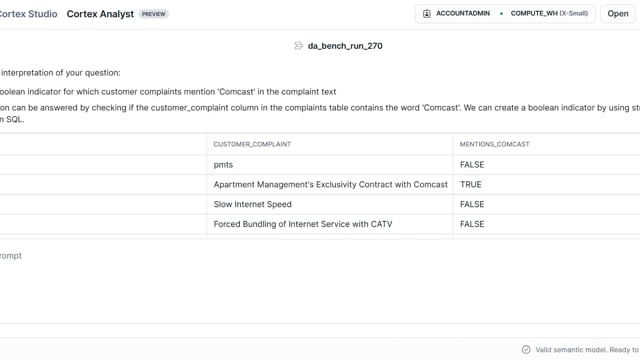Image resolution: width=640 pixels, height=360 pixels.
Task: Go to Cortex Studio breadcrumb link
Action: tap(28, 14)
